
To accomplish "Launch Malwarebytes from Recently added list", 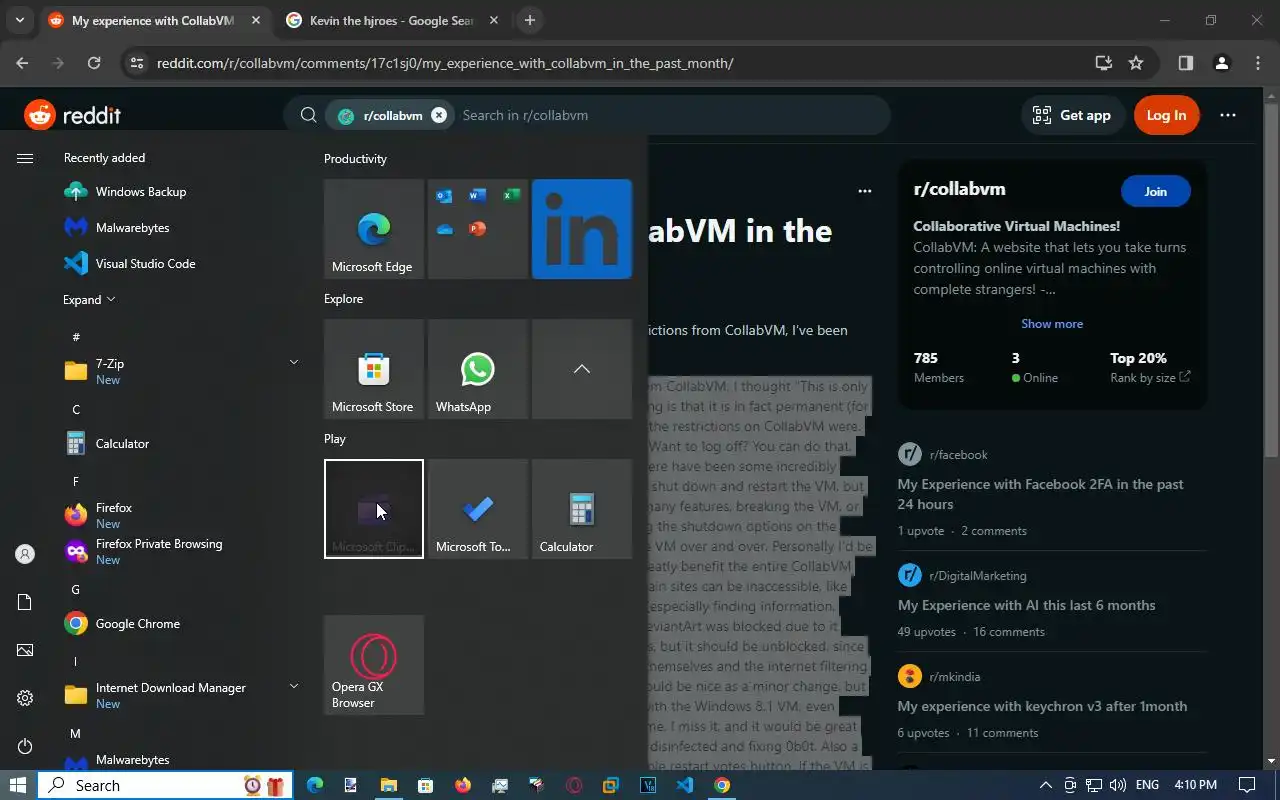I will pos(180,228).
